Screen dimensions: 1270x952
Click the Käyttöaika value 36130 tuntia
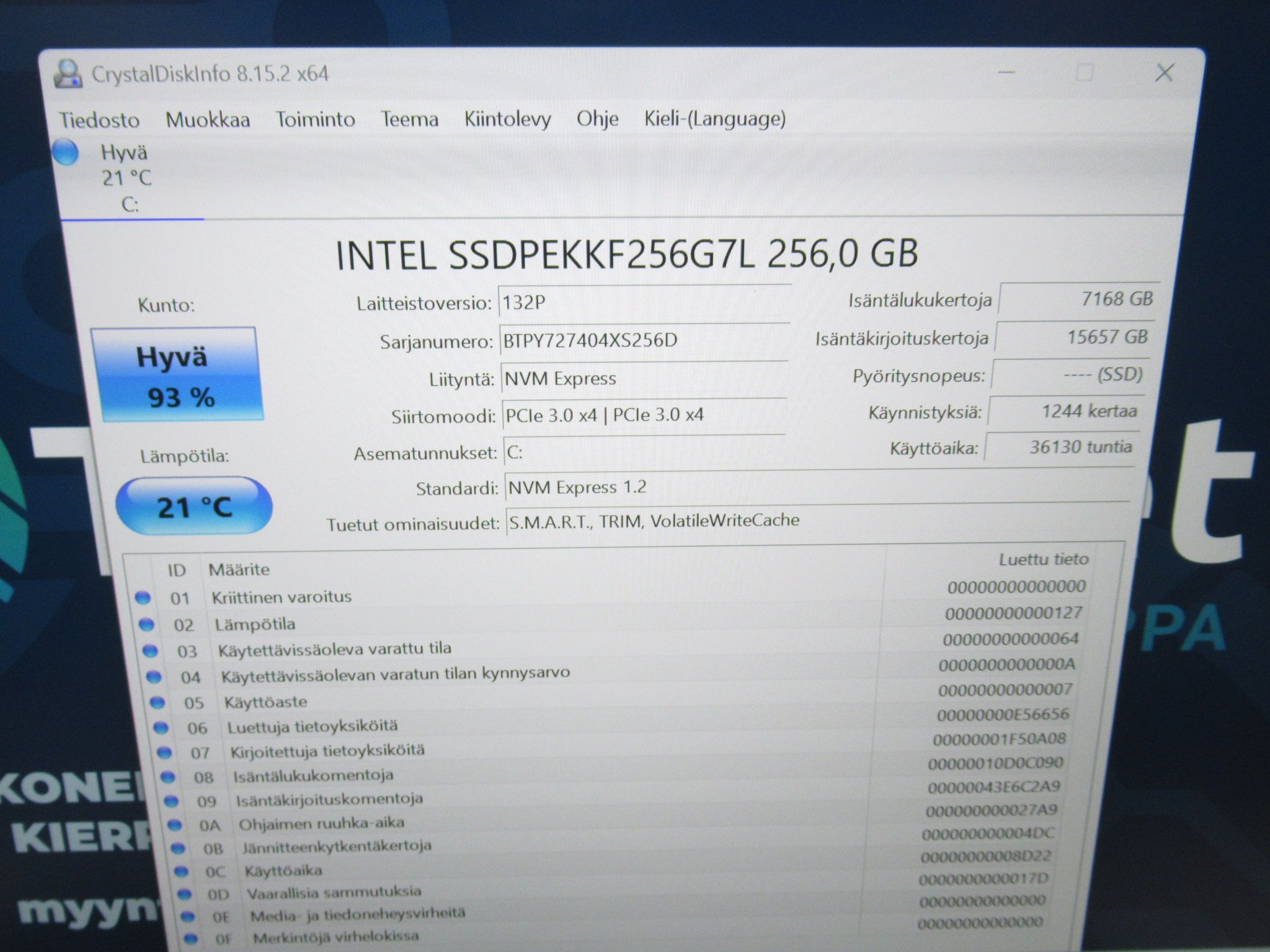[1061, 447]
